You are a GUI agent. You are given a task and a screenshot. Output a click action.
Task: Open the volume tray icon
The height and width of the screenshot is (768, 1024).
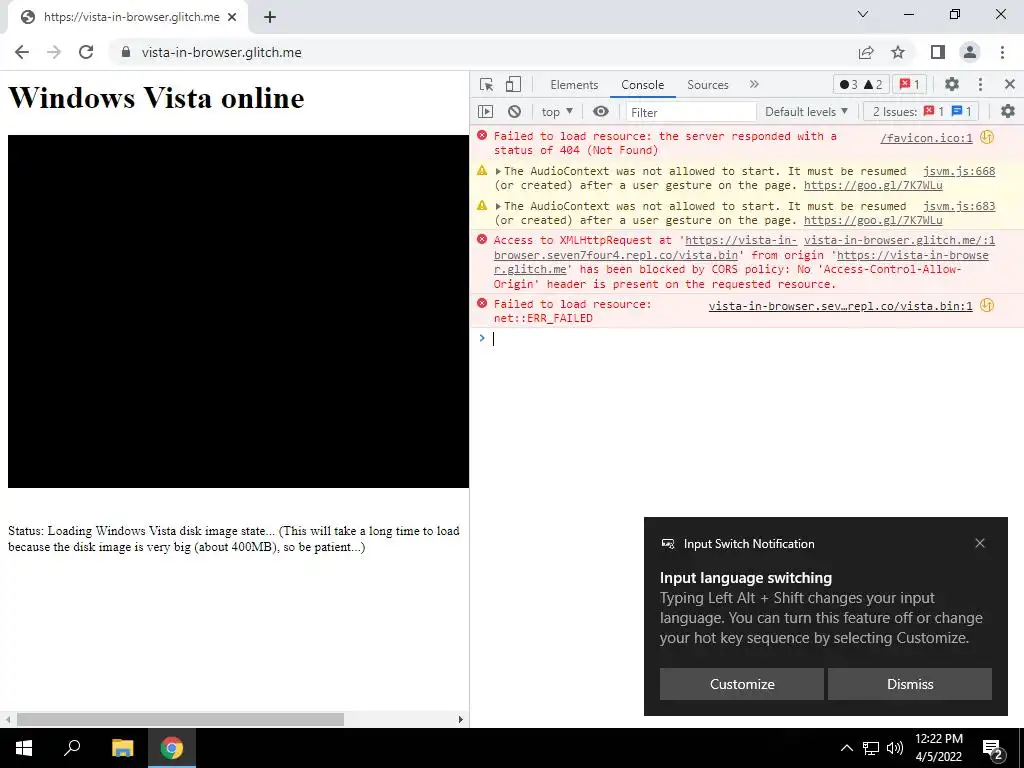click(895, 748)
